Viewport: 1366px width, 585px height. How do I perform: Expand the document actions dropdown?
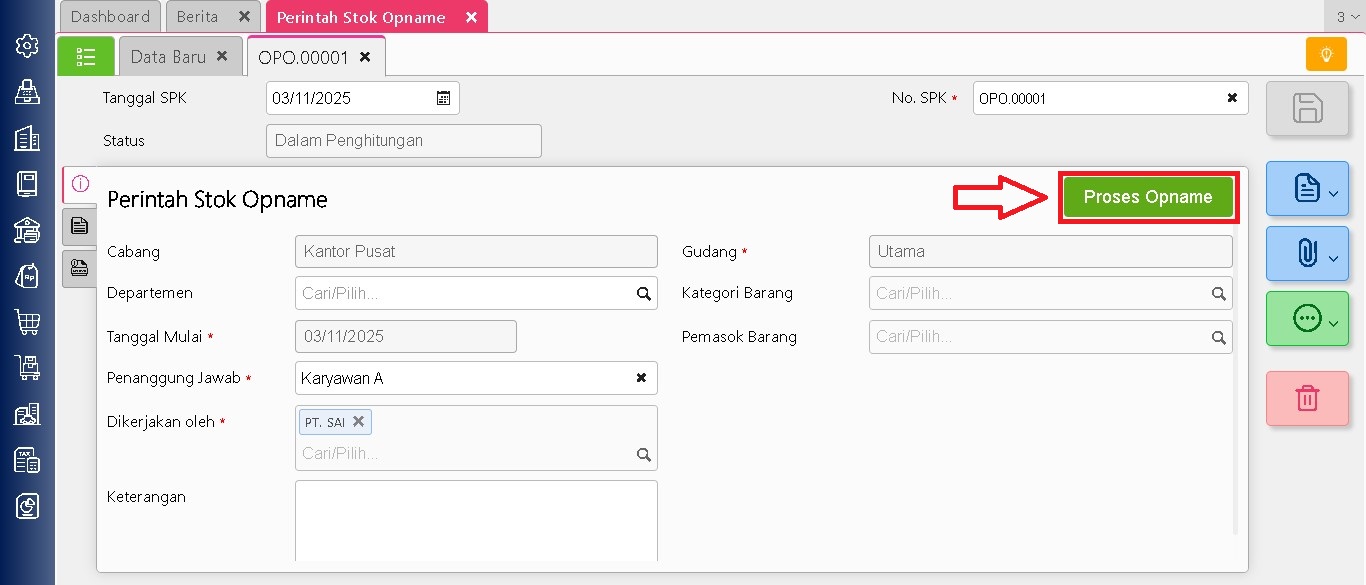tap(1307, 189)
